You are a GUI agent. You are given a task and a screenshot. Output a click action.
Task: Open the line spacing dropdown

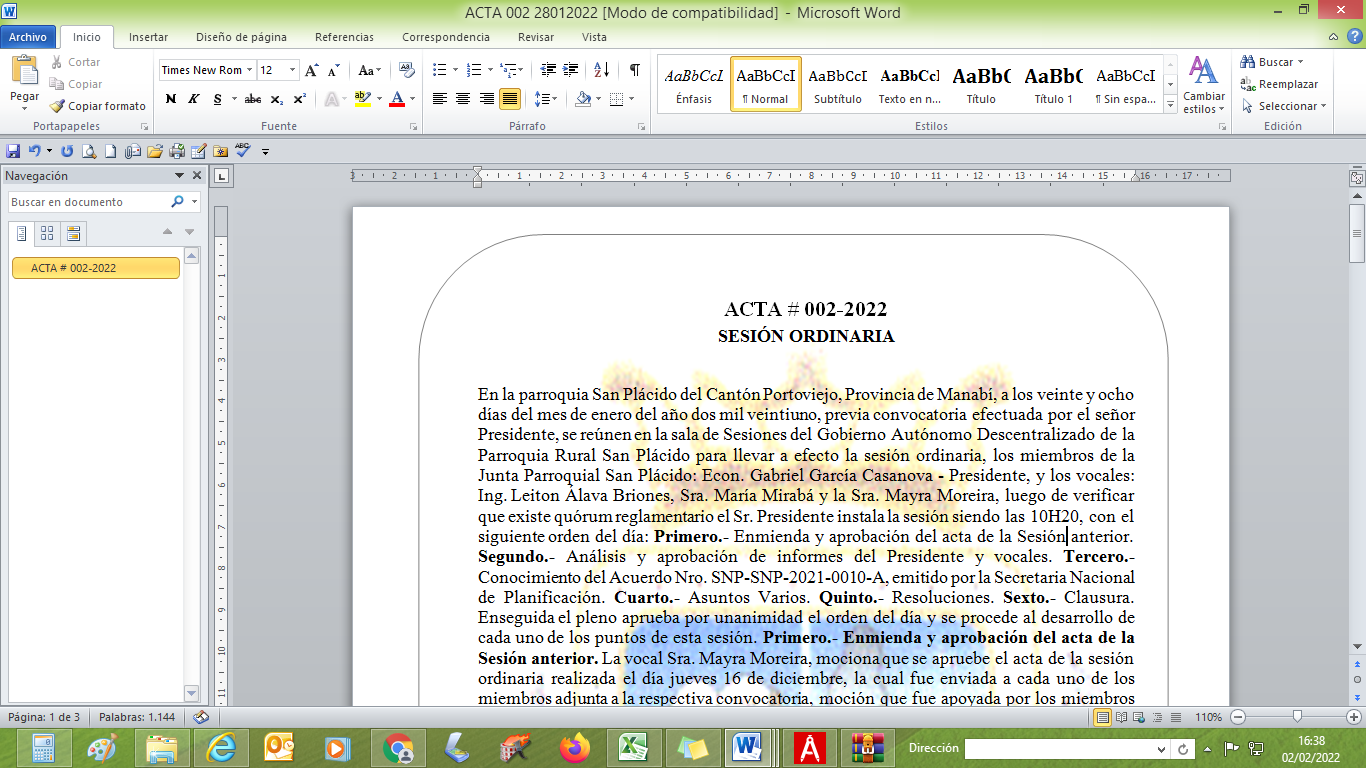click(554, 99)
